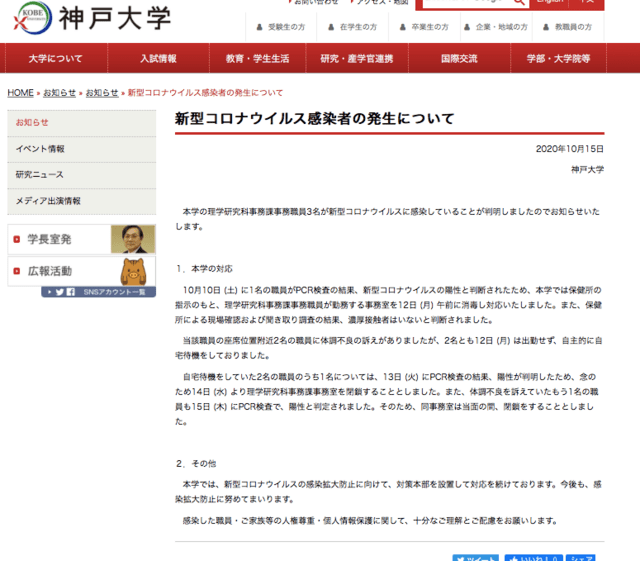Click the section heading 1. 本学の対応
Image resolution: width=640 pixels, height=561 pixels.
tap(204, 269)
